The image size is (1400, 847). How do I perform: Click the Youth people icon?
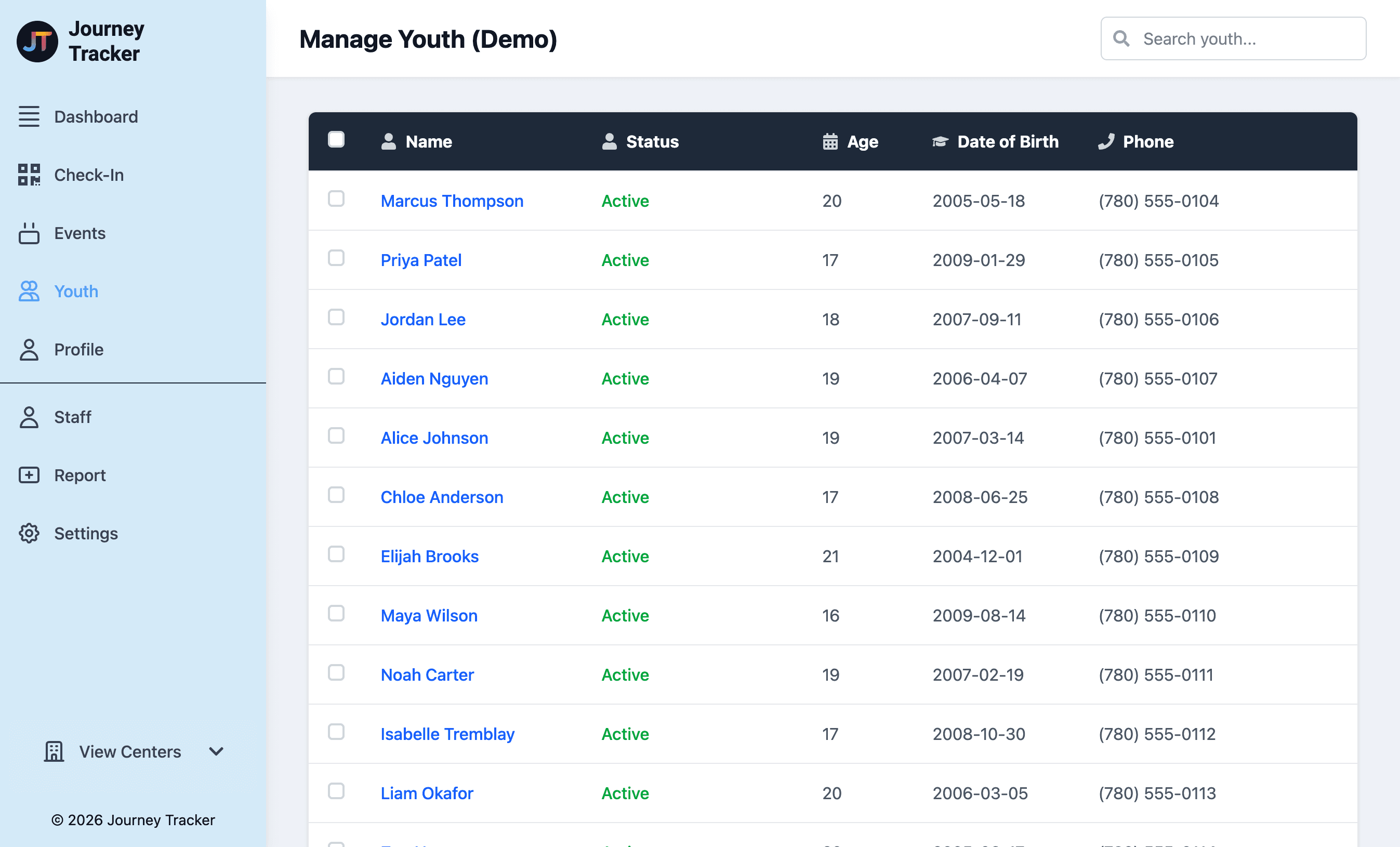29,291
